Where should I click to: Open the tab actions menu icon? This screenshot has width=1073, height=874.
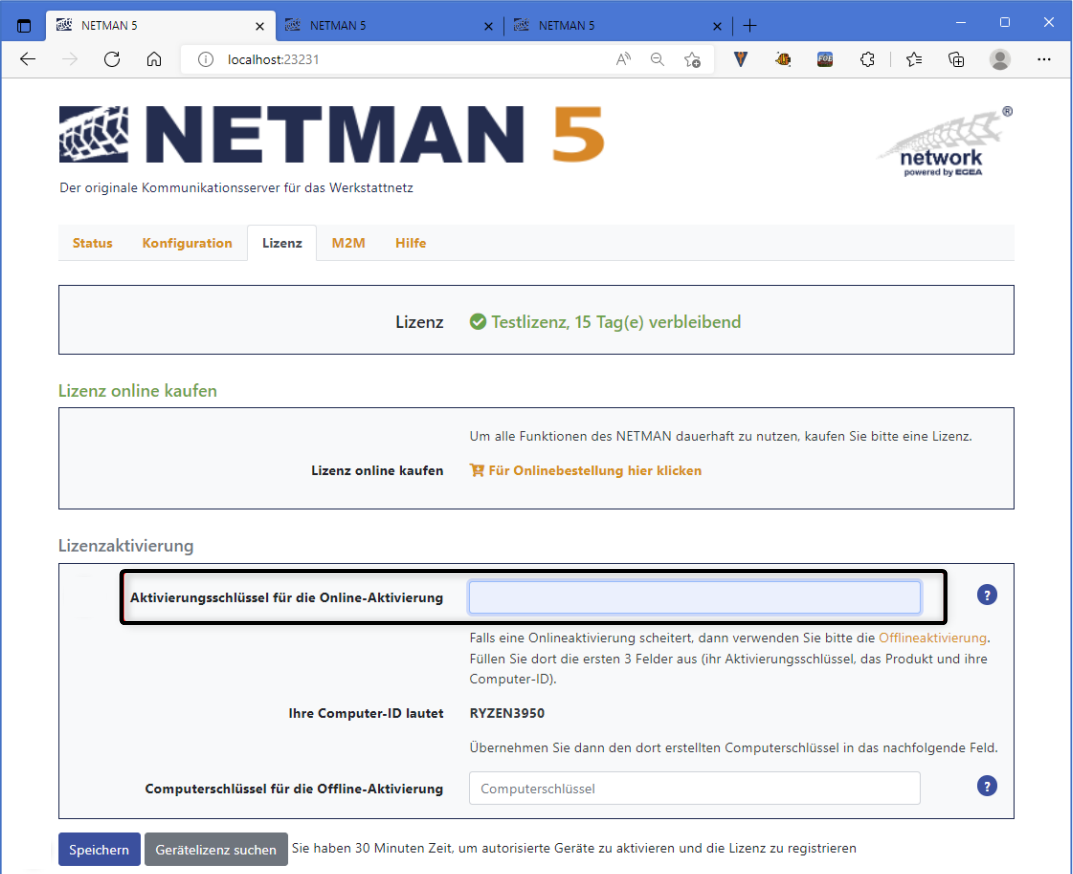pyautogui.click(x=24, y=26)
